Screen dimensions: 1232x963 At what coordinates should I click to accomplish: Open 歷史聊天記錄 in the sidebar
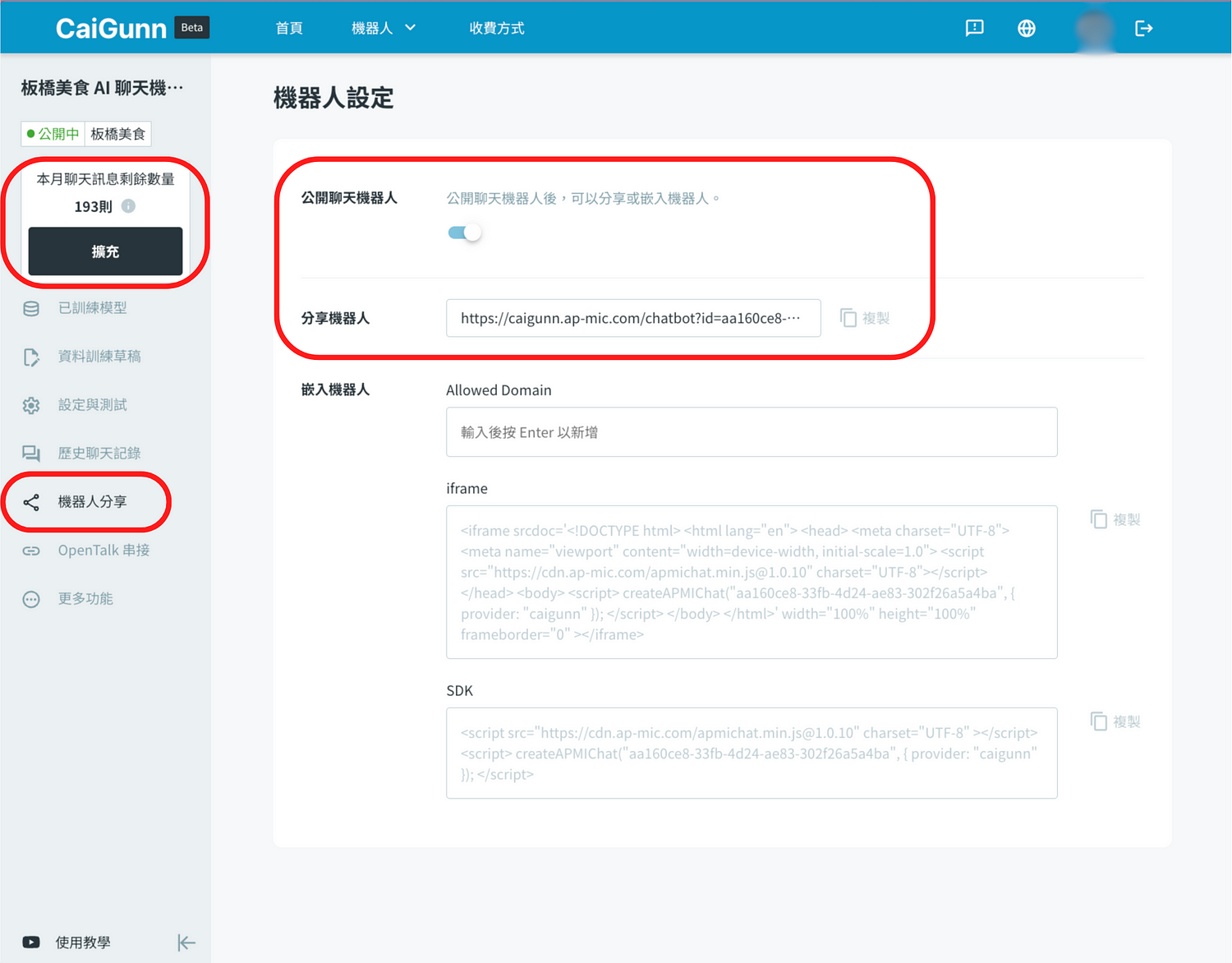pos(99,454)
